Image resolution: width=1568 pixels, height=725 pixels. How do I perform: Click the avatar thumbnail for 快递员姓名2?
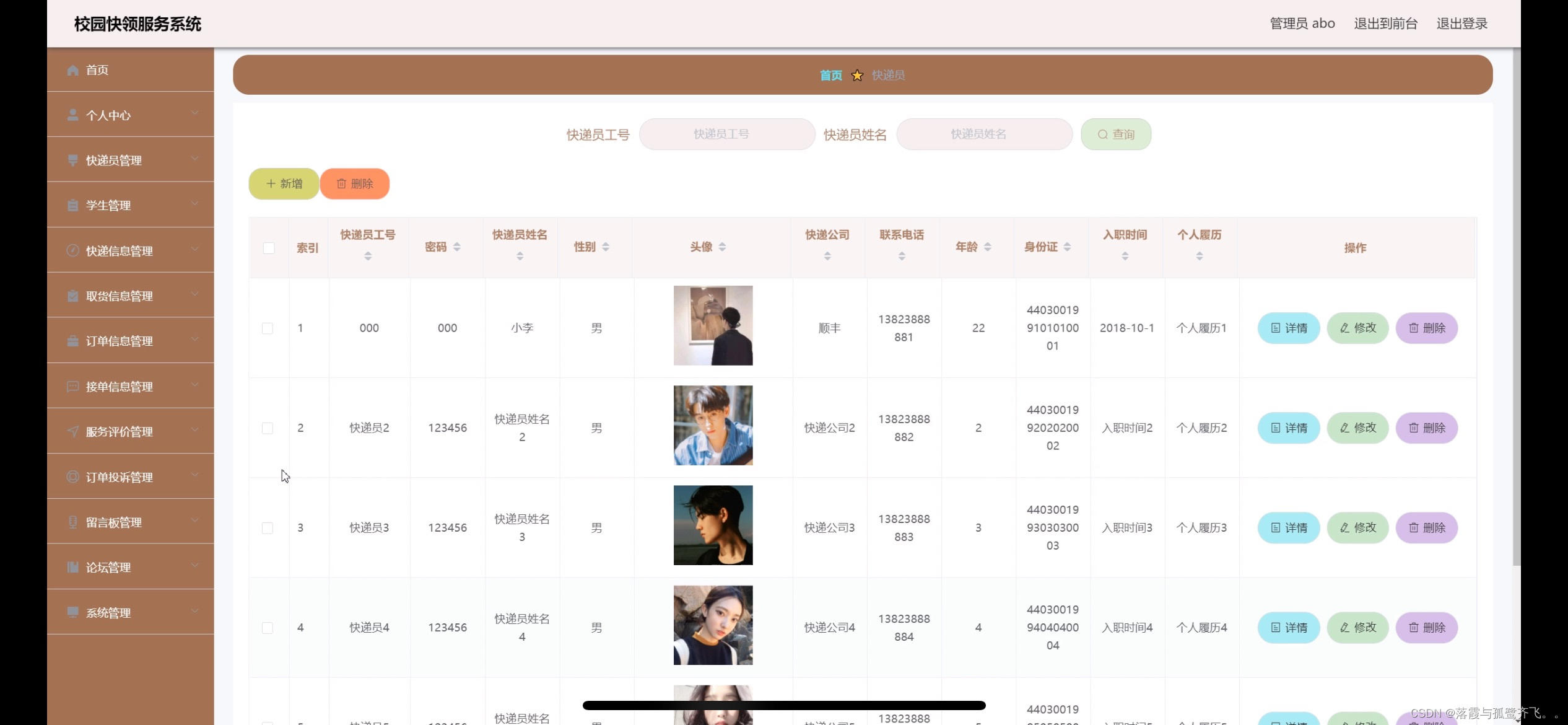[x=713, y=425]
